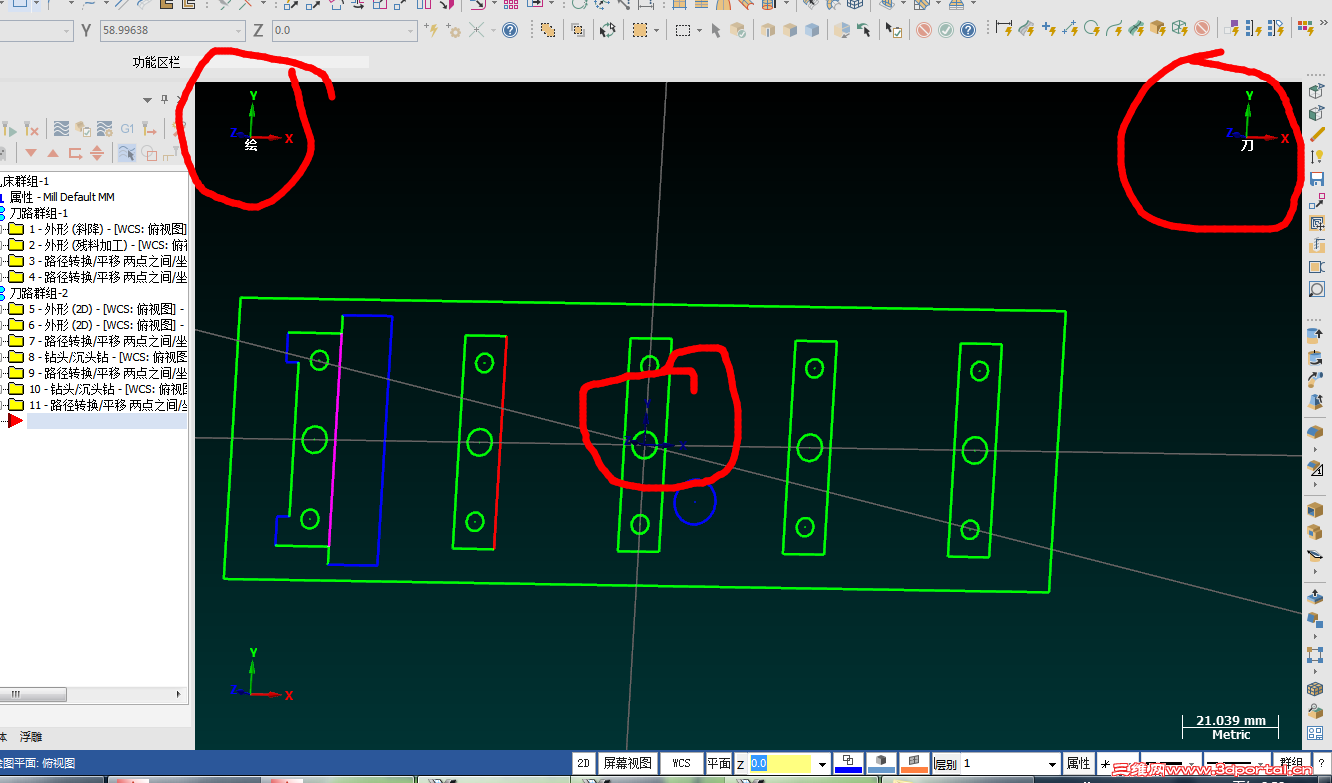
Task: Click the dashed rectangle window-selection icon
Action: [683, 30]
